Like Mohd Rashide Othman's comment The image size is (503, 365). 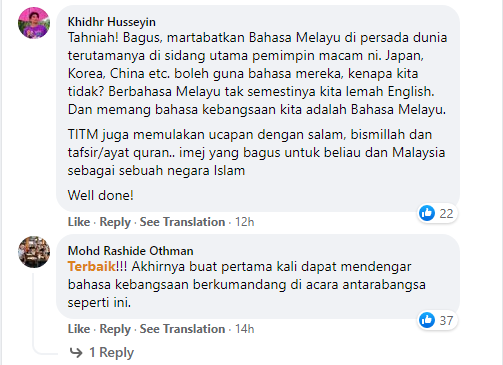[x=79, y=329]
